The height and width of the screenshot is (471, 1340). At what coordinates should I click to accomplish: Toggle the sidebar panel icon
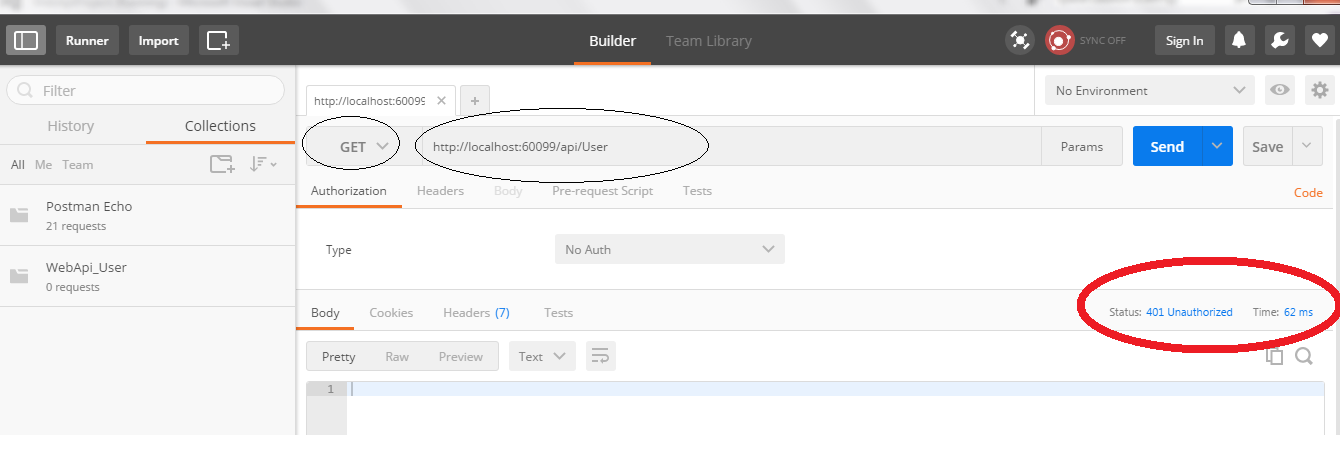click(27, 40)
